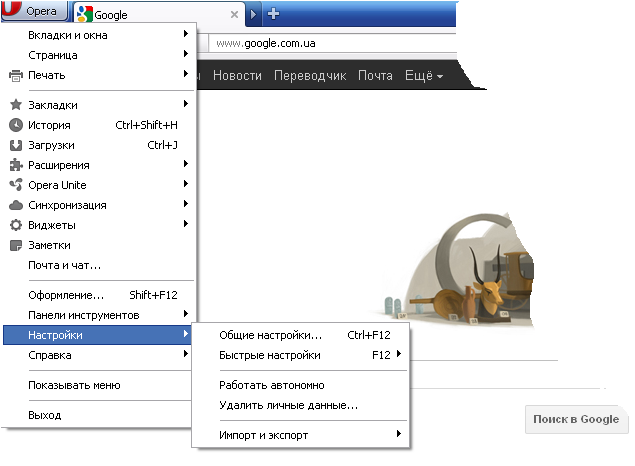Open Заметки menu entry
This screenshot has height=466, width=635.
(x=99, y=245)
